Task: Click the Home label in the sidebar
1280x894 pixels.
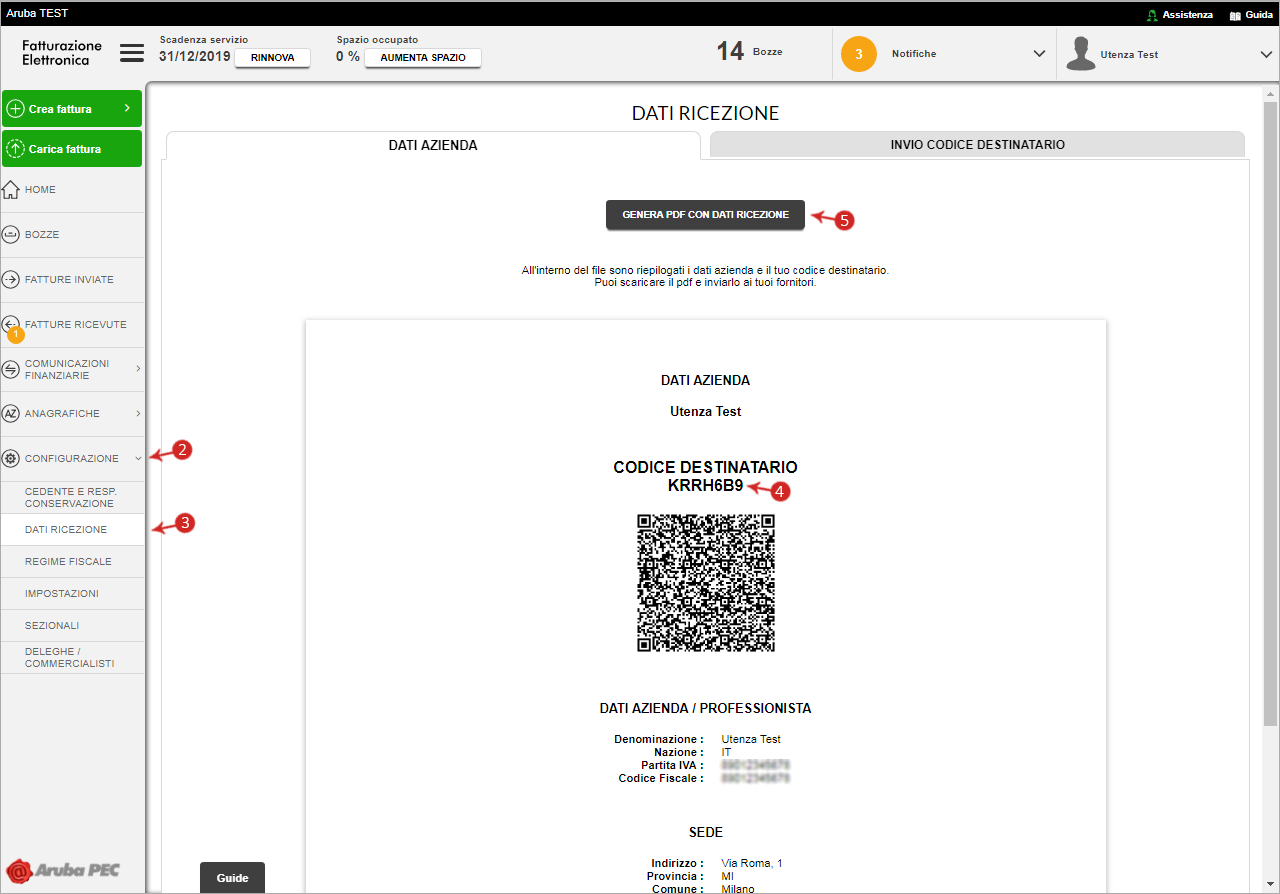Action: point(40,189)
